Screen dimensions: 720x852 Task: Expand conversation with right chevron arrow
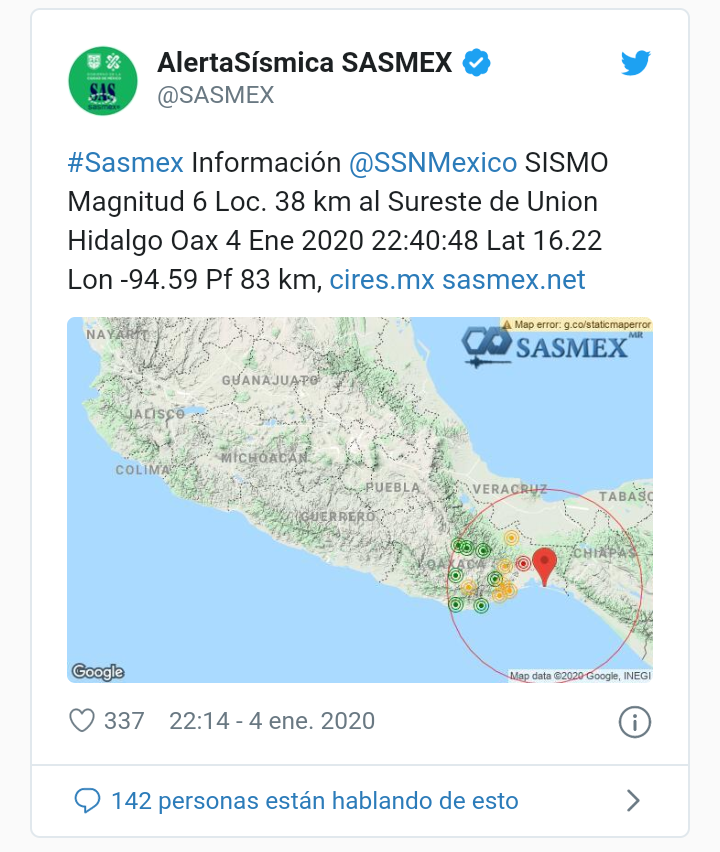tap(633, 801)
